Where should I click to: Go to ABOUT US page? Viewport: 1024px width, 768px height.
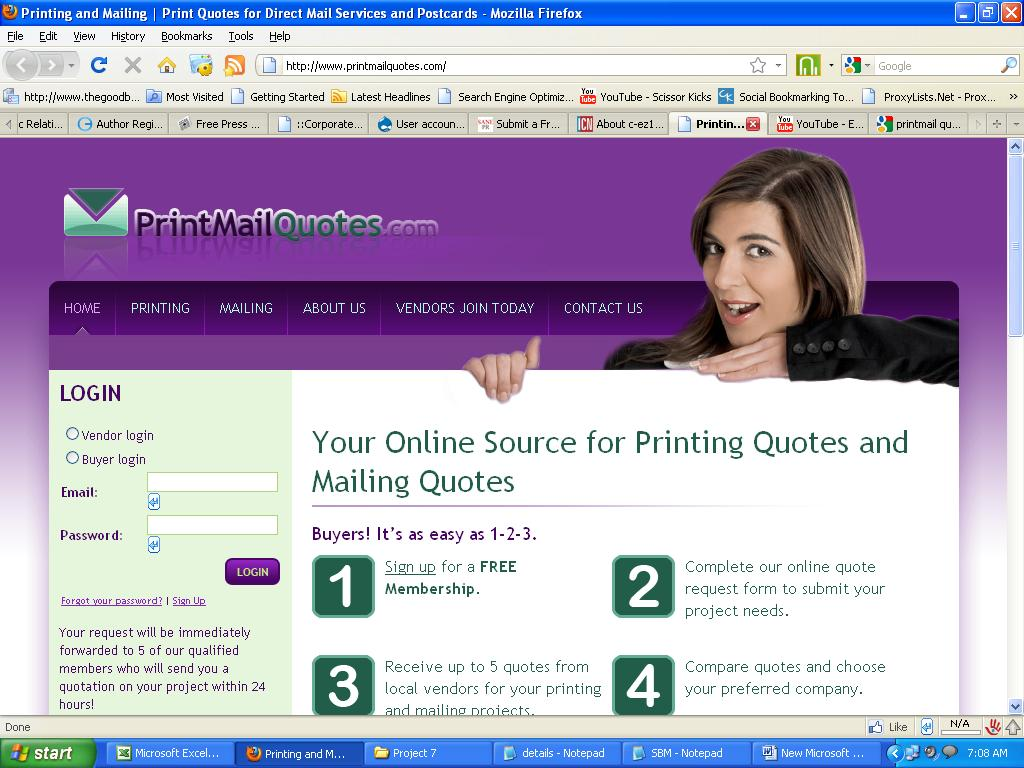pyautogui.click(x=334, y=308)
